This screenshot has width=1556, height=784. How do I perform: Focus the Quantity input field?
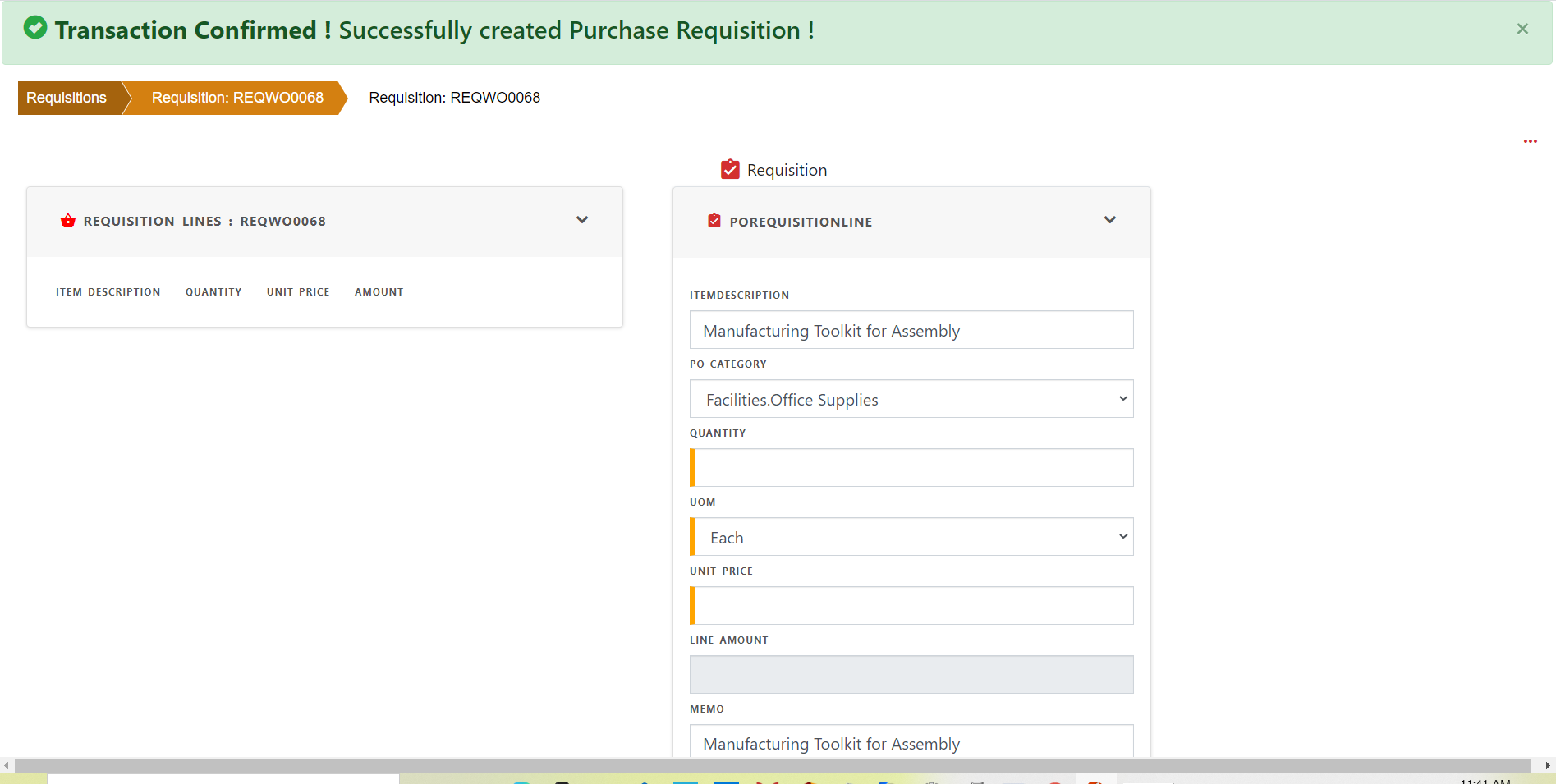pyautogui.click(x=911, y=468)
